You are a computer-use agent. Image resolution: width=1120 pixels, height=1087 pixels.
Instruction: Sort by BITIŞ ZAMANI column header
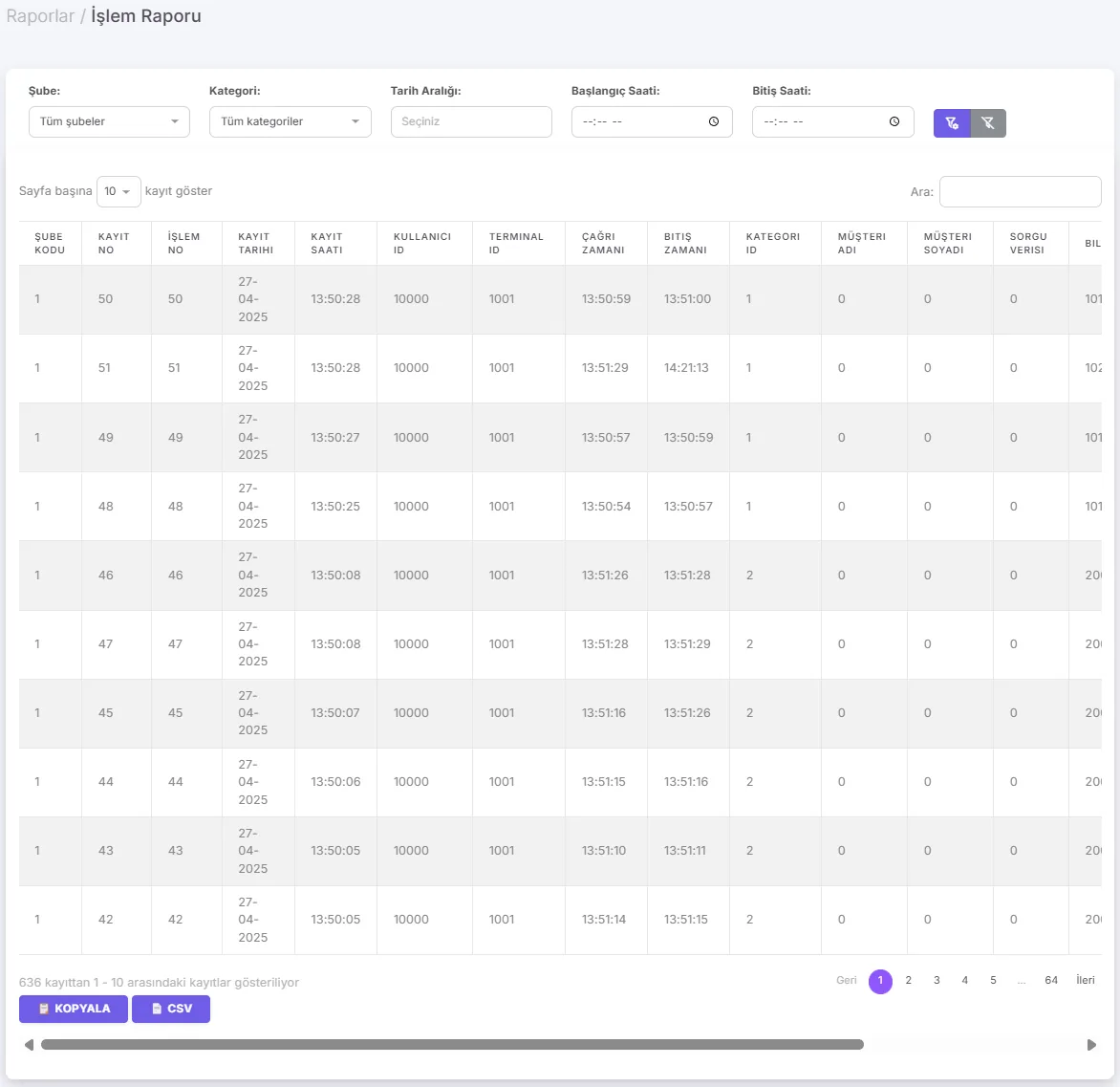pyautogui.click(x=688, y=243)
